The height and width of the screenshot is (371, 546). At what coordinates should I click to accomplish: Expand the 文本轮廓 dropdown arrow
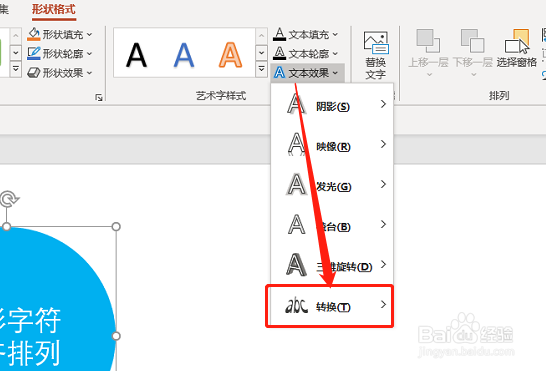click(335, 54)
